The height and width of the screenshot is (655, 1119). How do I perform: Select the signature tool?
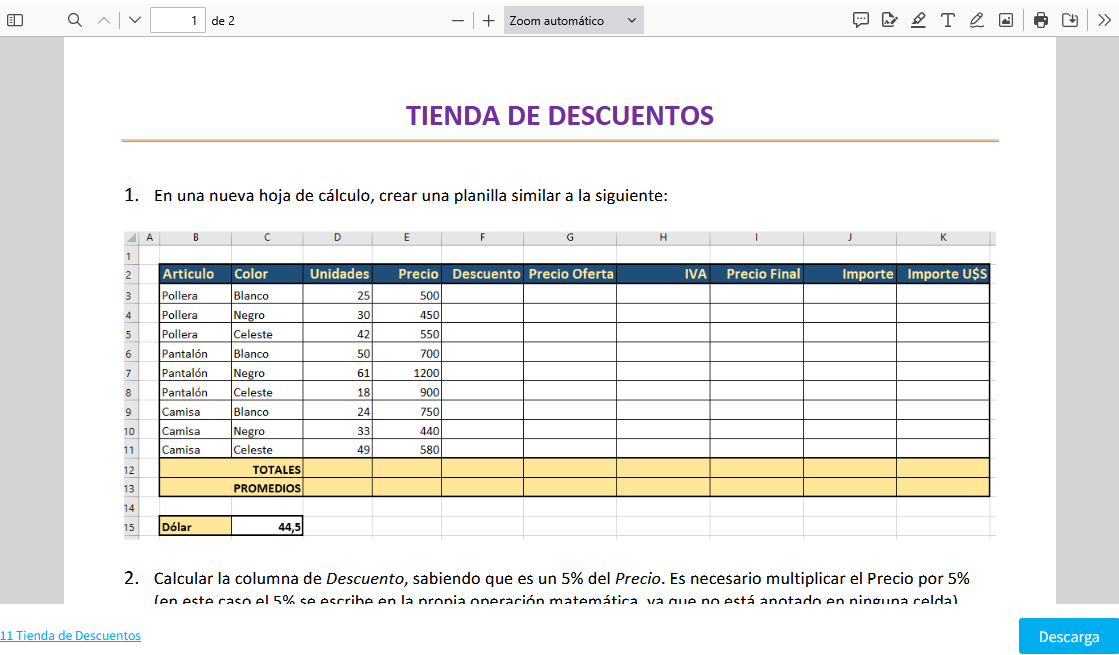point(889,20)
